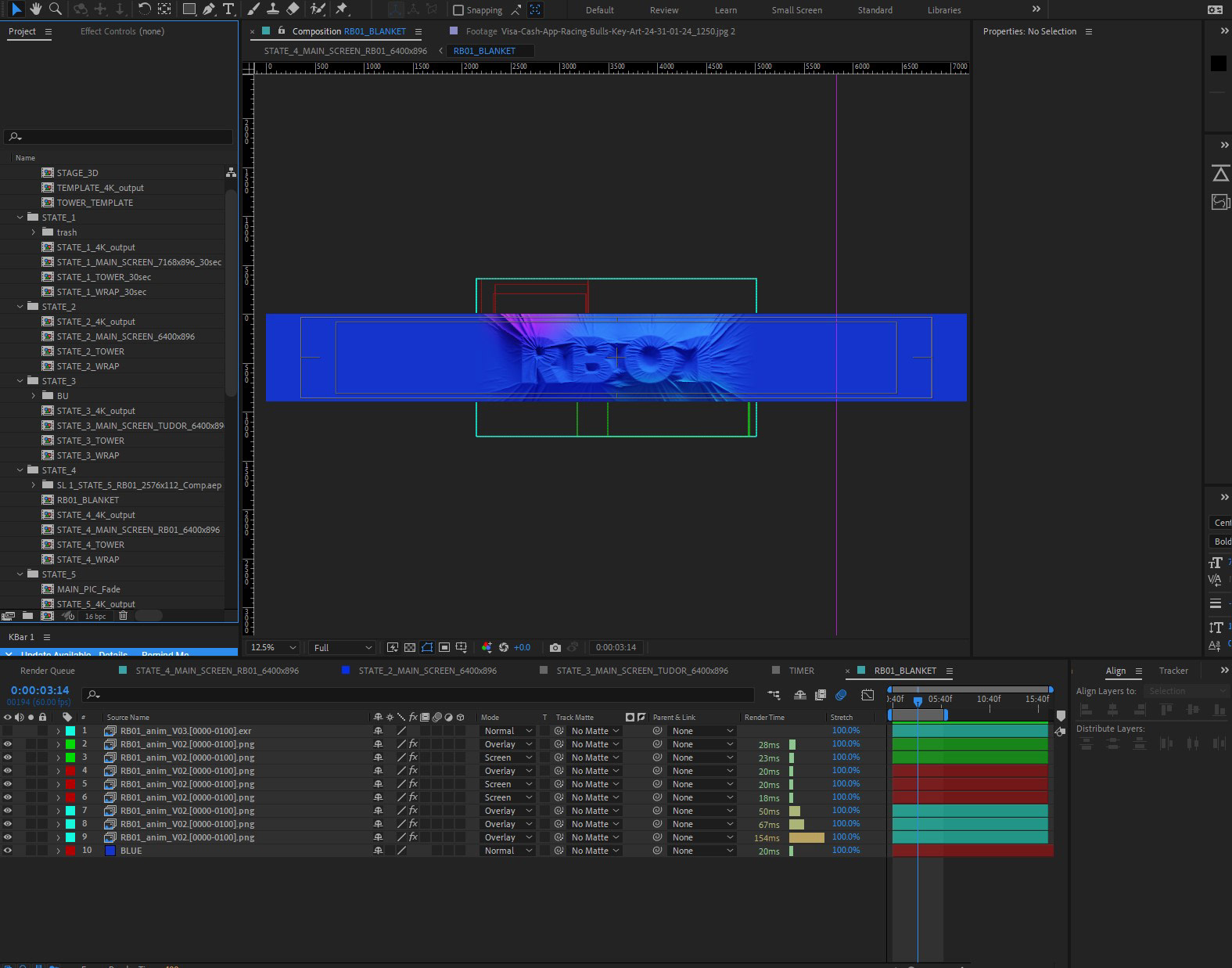Open the magnification 12.5% dropdown
This screenshot has height=968, width=1232.
[x=273, y=647]
